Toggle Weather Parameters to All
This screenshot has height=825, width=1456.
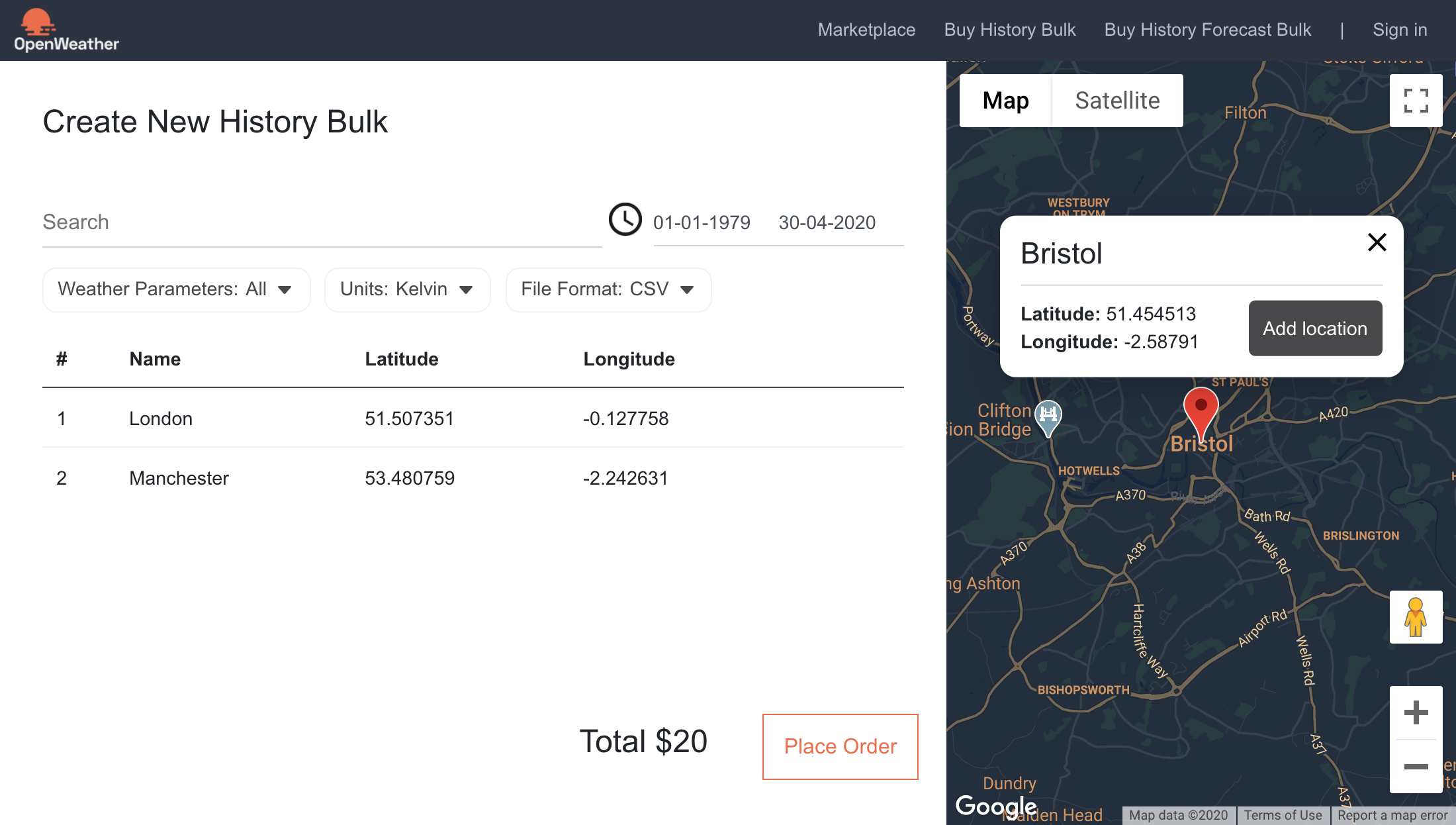click(x=175, y=290)
